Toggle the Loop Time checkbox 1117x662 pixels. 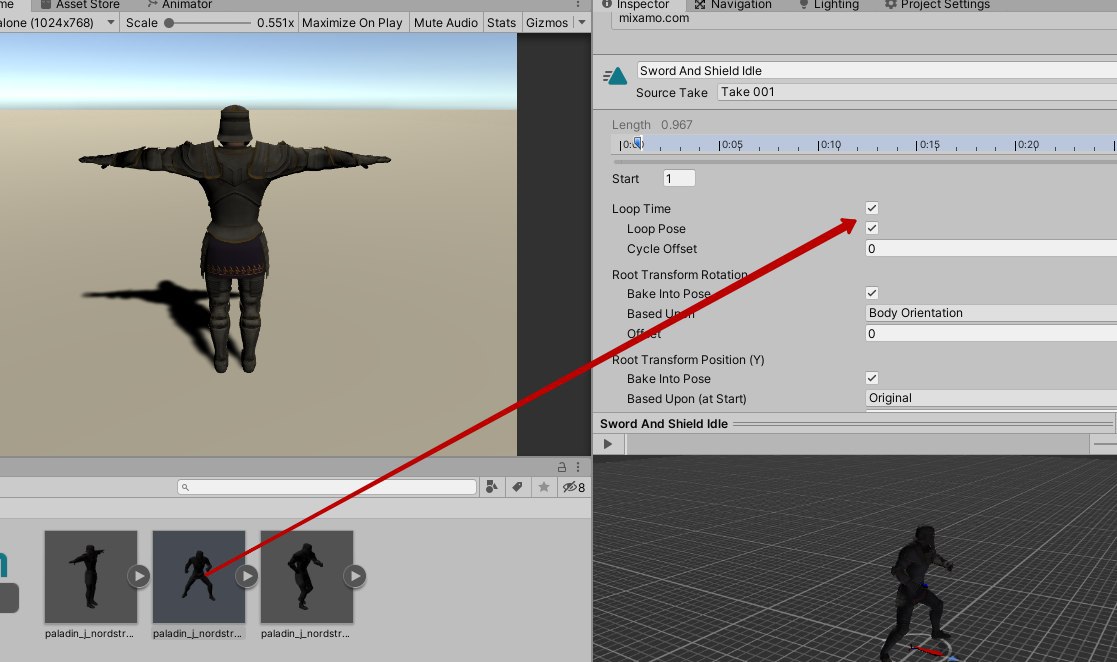coord(872,208)
